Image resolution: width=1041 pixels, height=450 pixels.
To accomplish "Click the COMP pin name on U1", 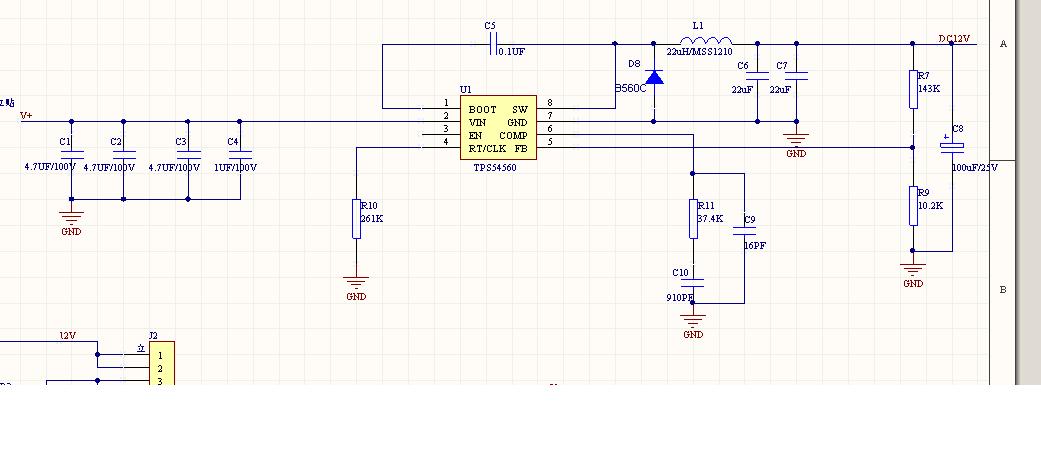I will pos(513,135).
